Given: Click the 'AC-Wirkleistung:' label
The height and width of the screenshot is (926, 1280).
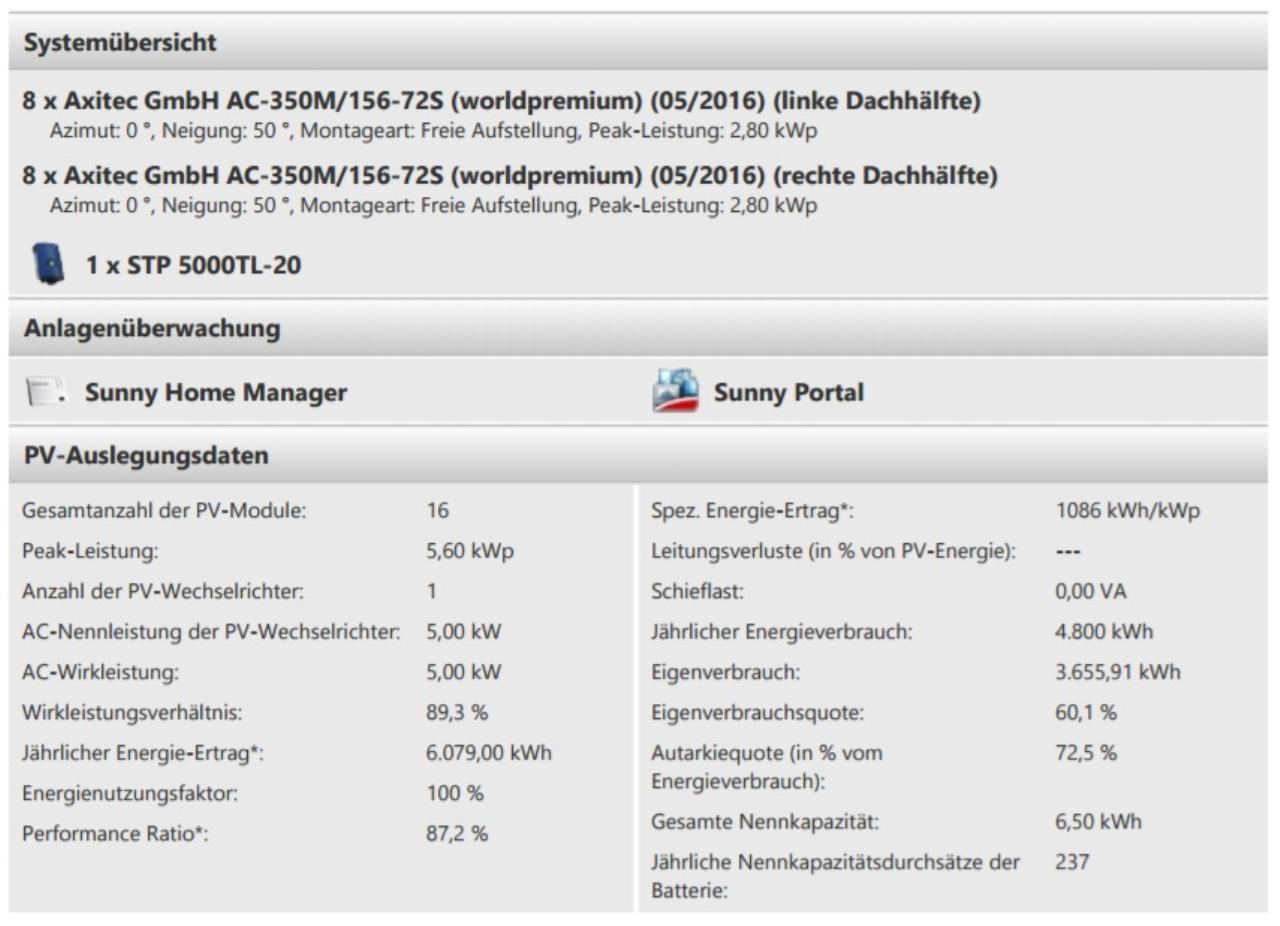Looking at the screenshot, I should pyautogui.click(x=100, y=673).
